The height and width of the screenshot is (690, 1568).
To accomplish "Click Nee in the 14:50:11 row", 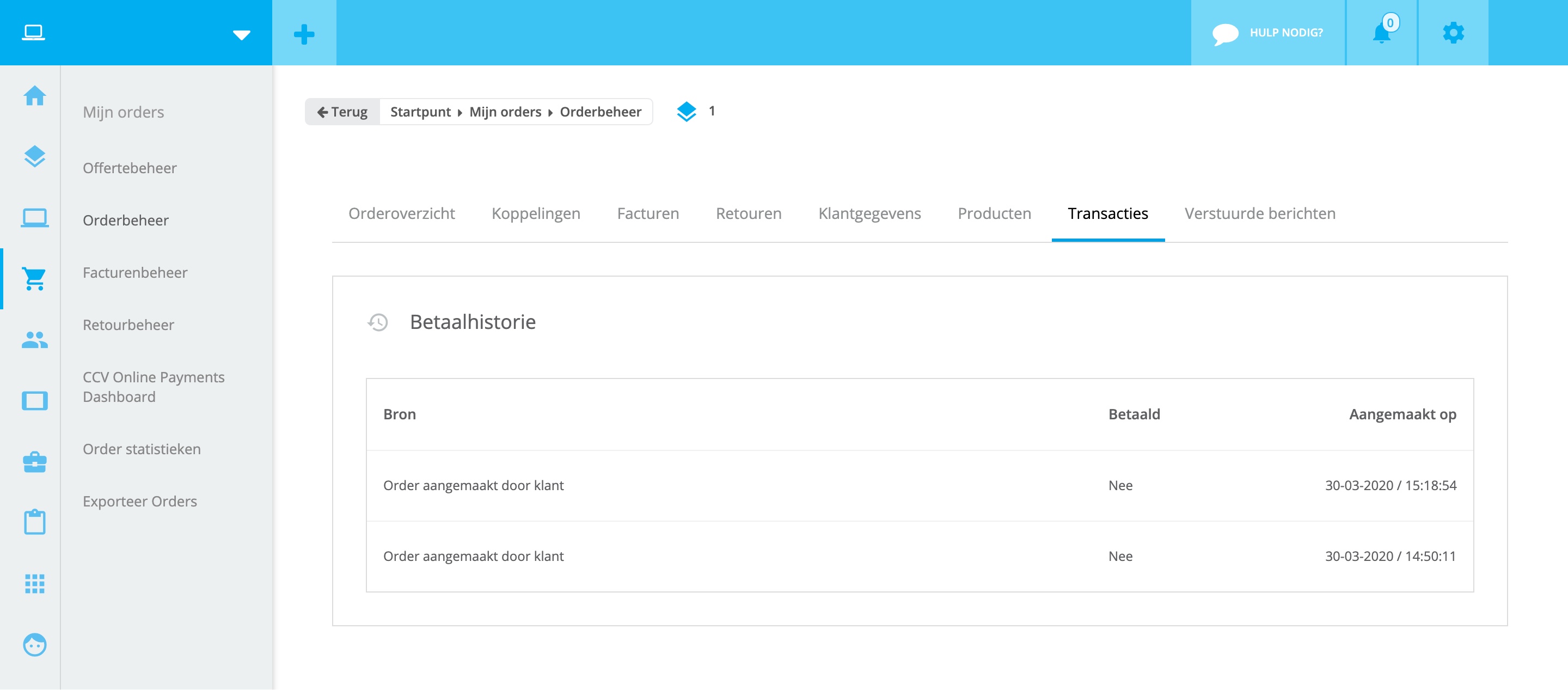I will 1120,557.
